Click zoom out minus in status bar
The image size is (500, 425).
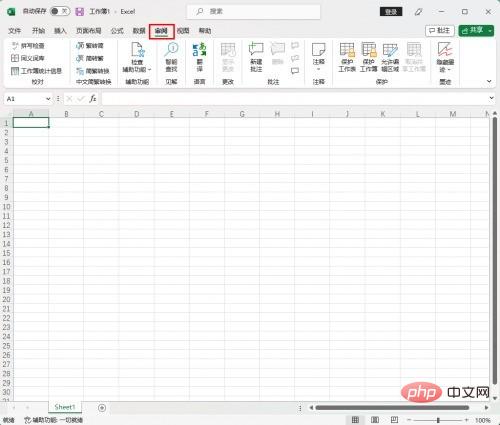[x=409, y=420]
